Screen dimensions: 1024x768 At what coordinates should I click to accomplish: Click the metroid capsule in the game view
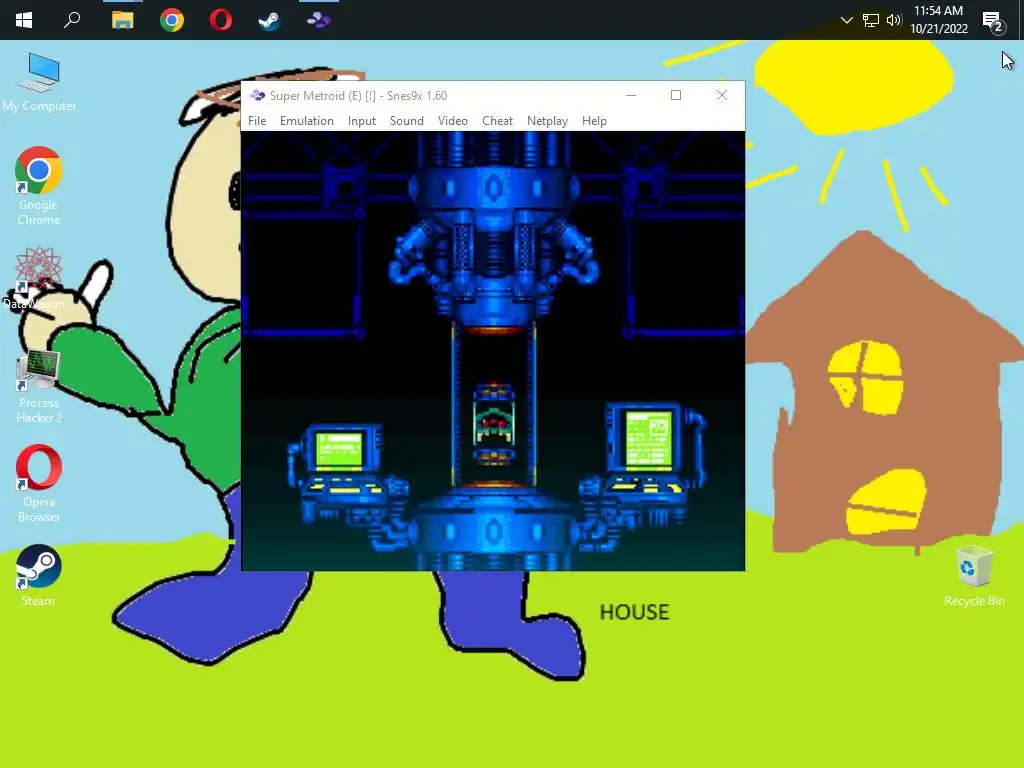click(x=493, y=424)
